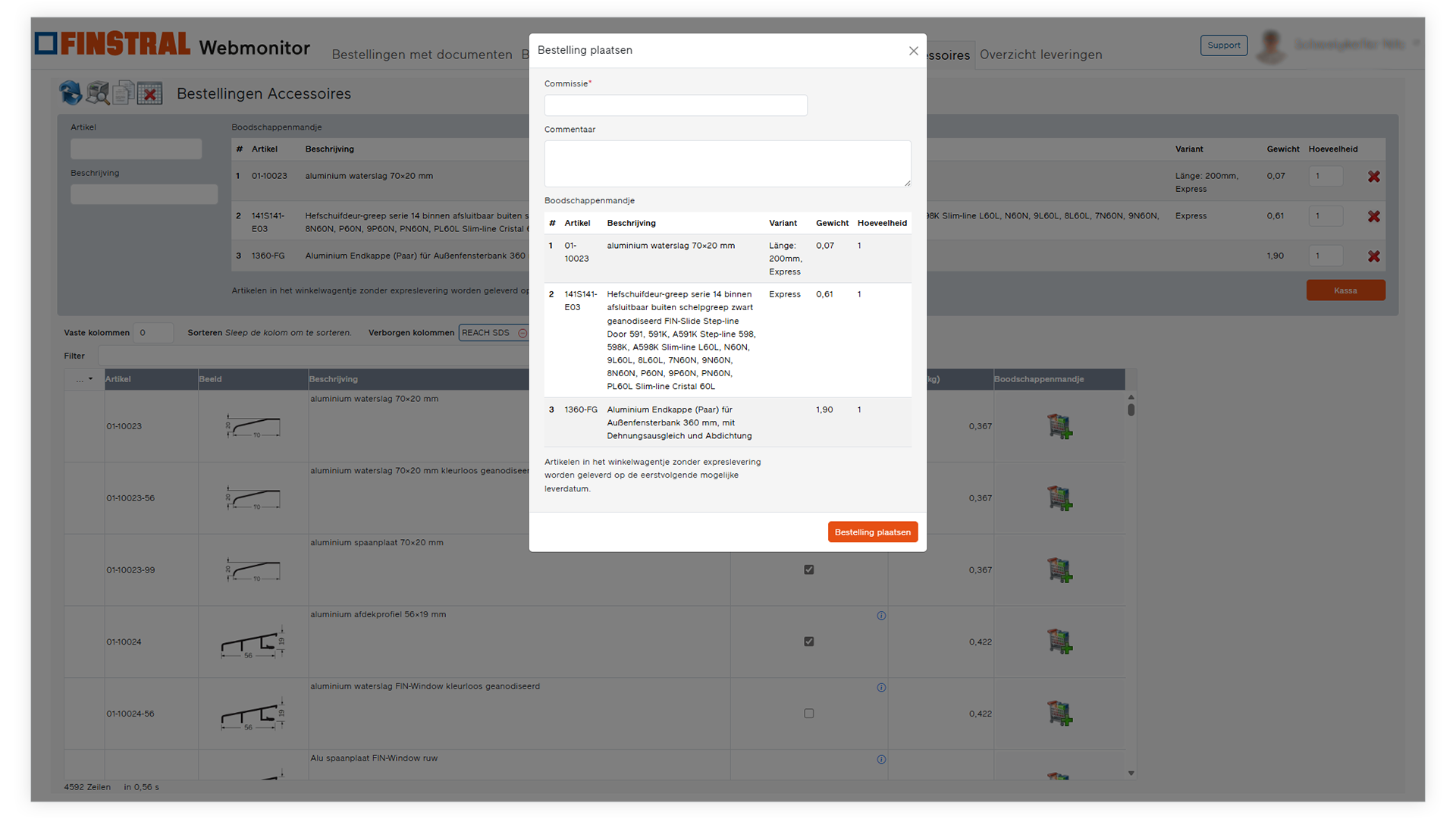This screenshot has width=1456, height=819.
Task: Tick the checkbox in row 01-10024-56
Action: point(809,714)
